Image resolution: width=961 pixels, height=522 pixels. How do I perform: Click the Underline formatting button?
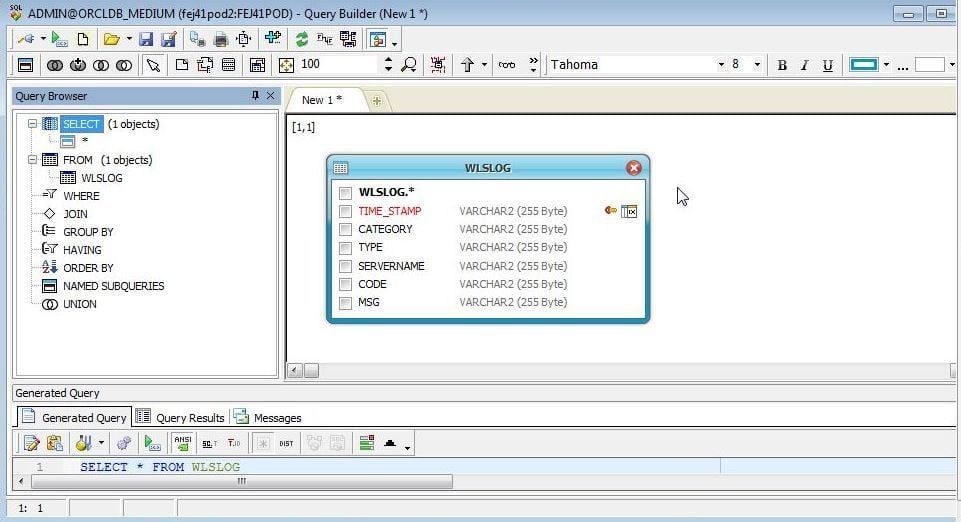[827, 65]
